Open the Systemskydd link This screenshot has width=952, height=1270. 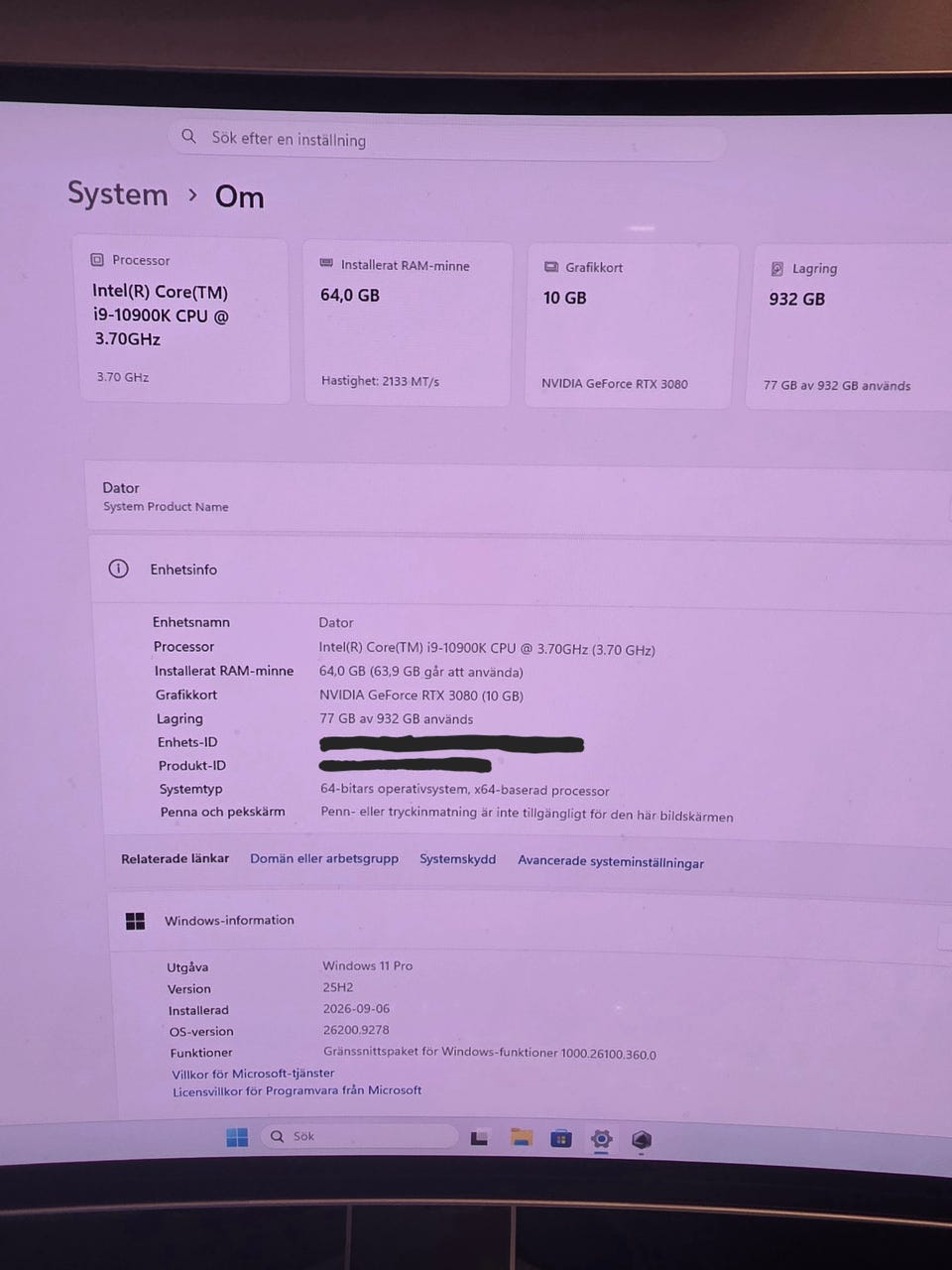457,859
